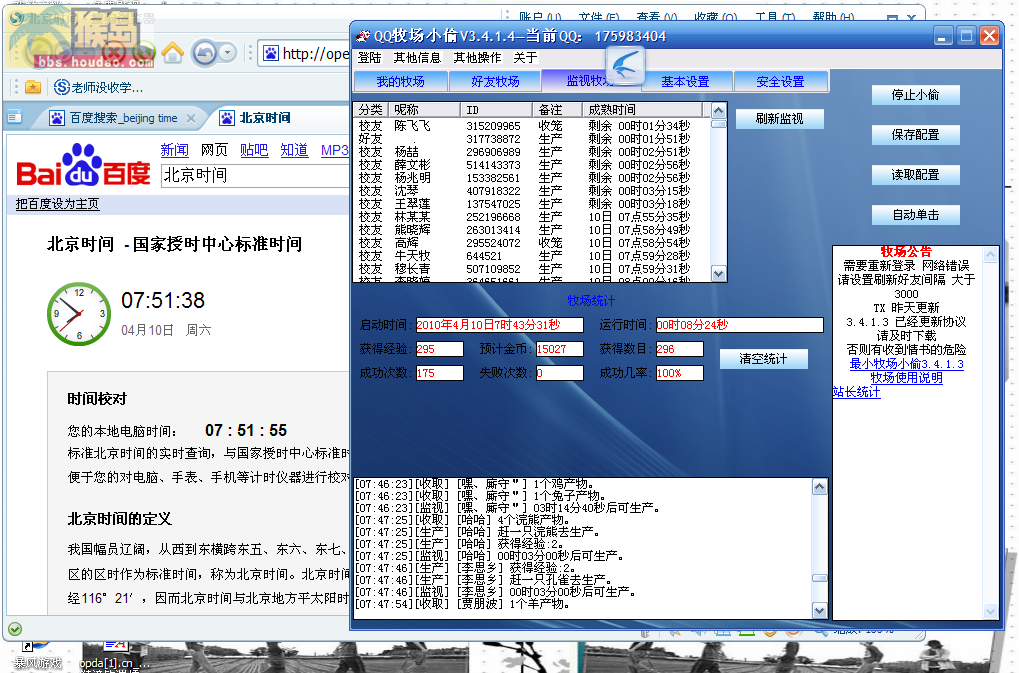
Task: Sort the list by the 成熟时间 column header
Action: 642,110
